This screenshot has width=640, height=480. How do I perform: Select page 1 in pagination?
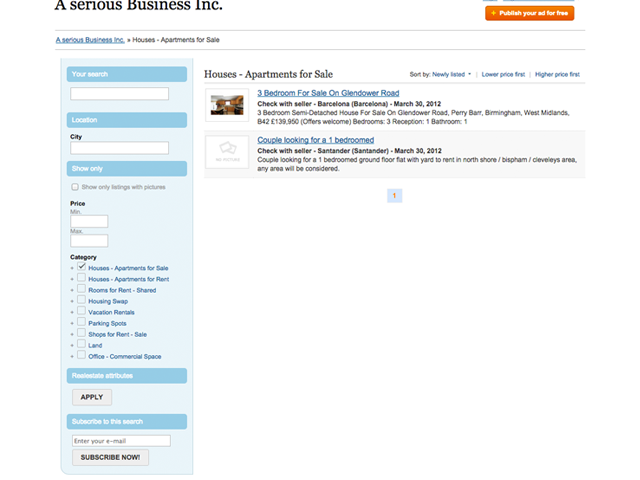[394, 195]
